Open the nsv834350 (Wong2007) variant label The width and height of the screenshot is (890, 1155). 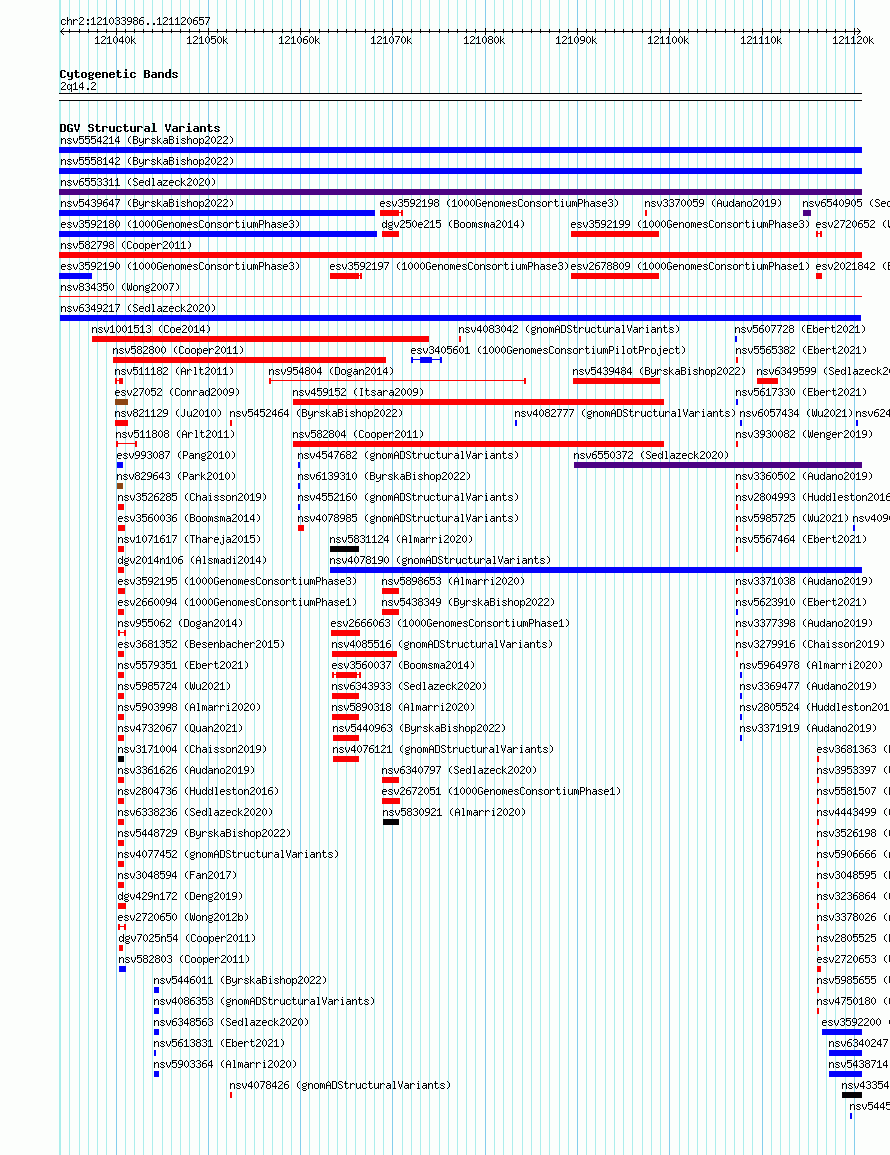120,287
